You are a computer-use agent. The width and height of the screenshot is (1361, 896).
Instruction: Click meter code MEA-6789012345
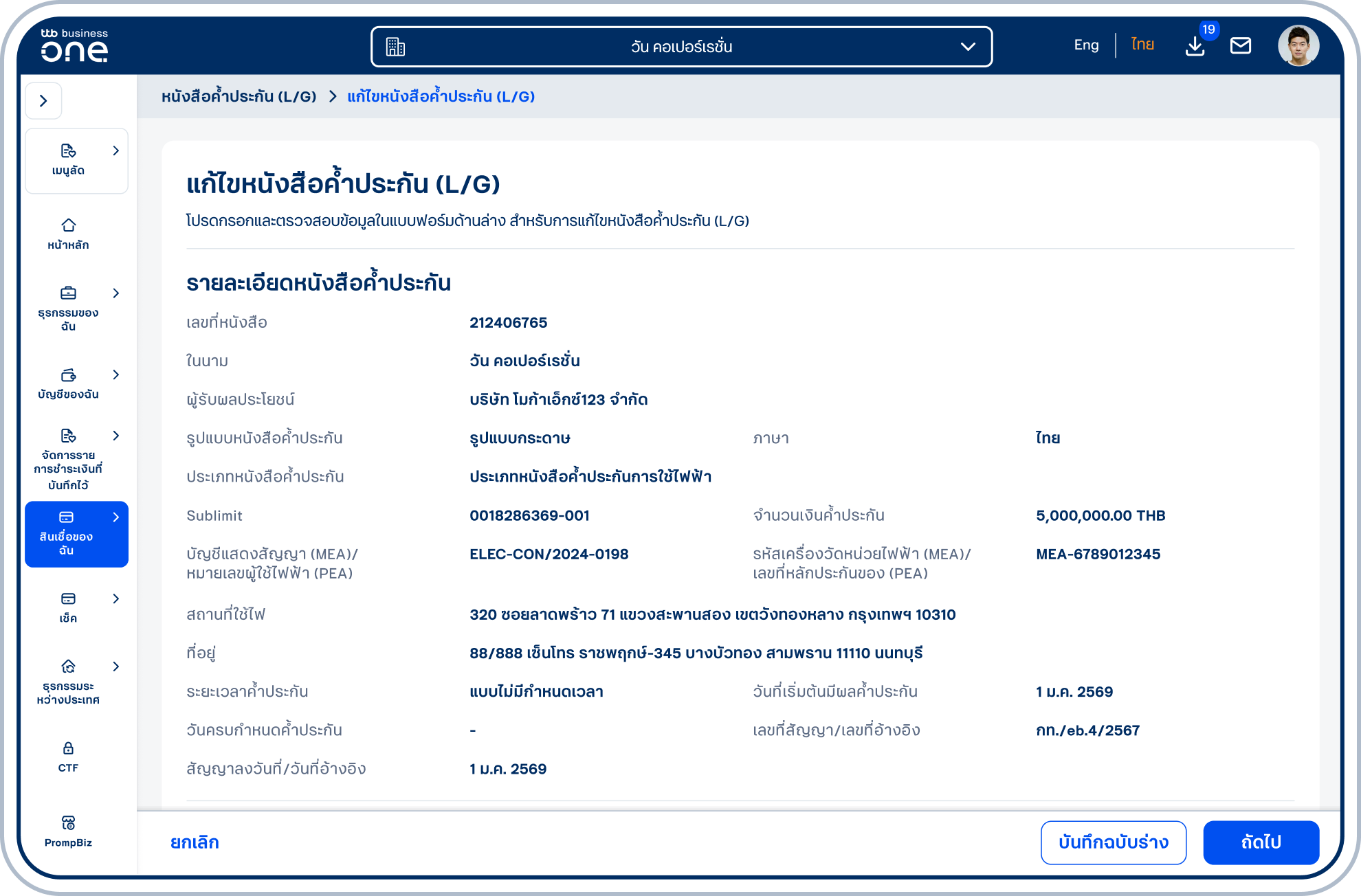(x=1098, y=555)
